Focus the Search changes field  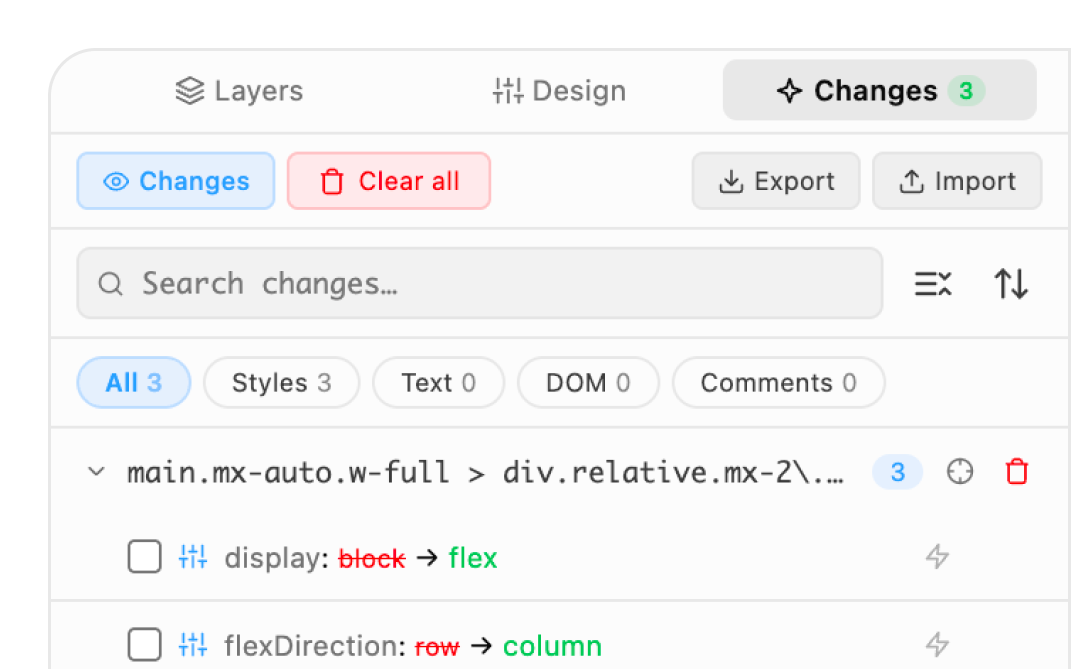coord(479,283)
